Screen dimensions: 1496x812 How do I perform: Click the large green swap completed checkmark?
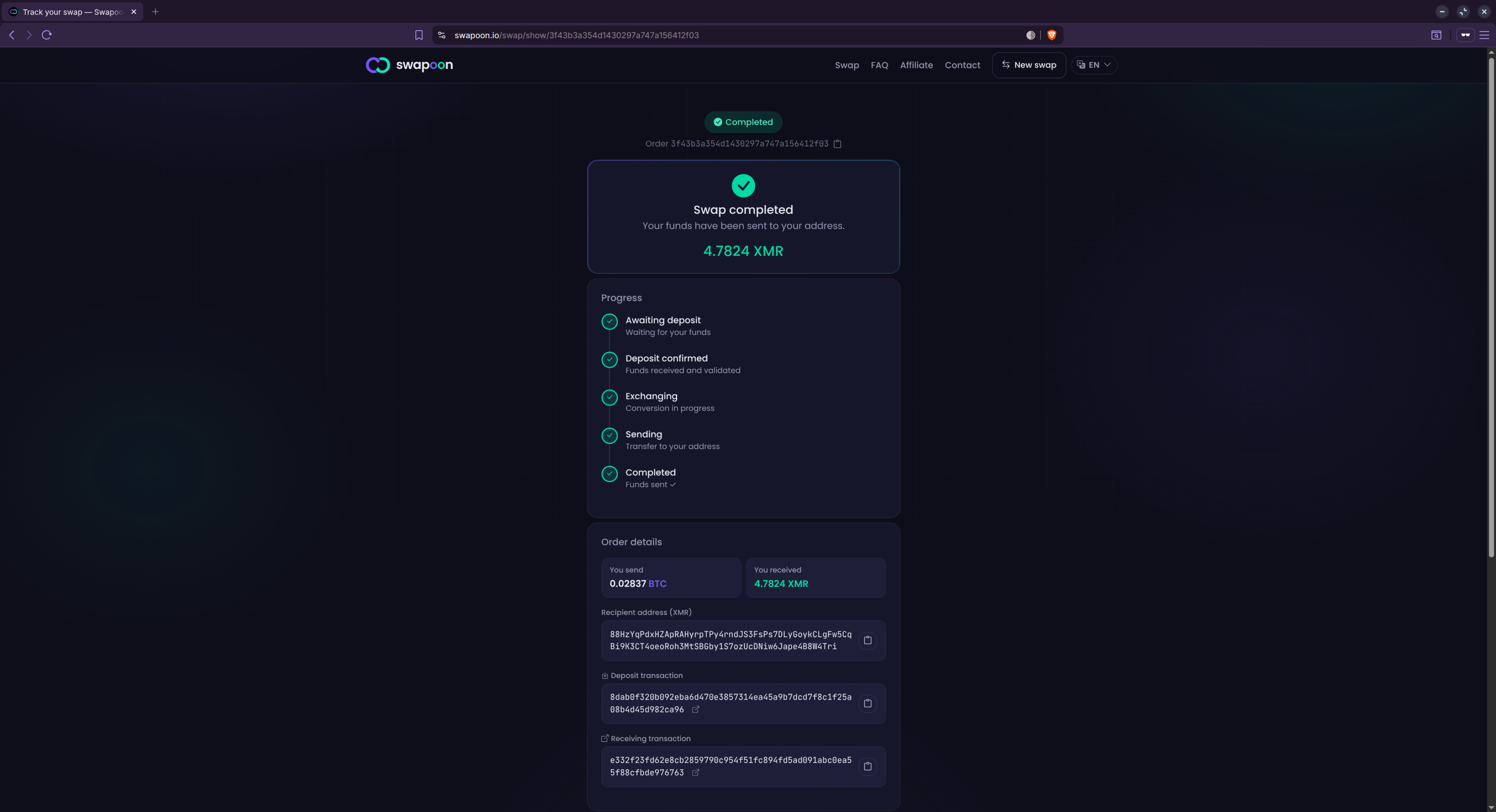pyautogui.click(x=743, y=186)
